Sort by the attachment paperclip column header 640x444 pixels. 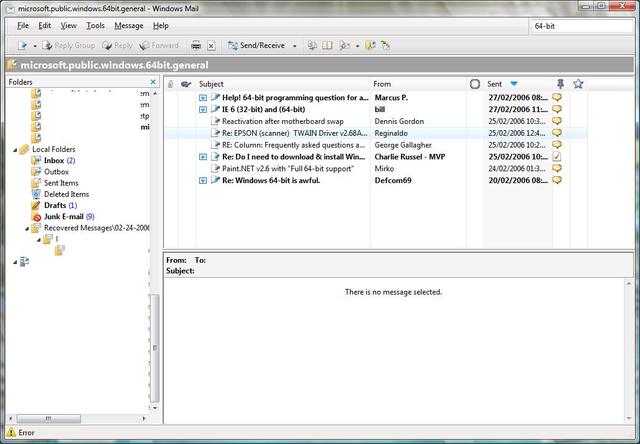click(171, 84)
